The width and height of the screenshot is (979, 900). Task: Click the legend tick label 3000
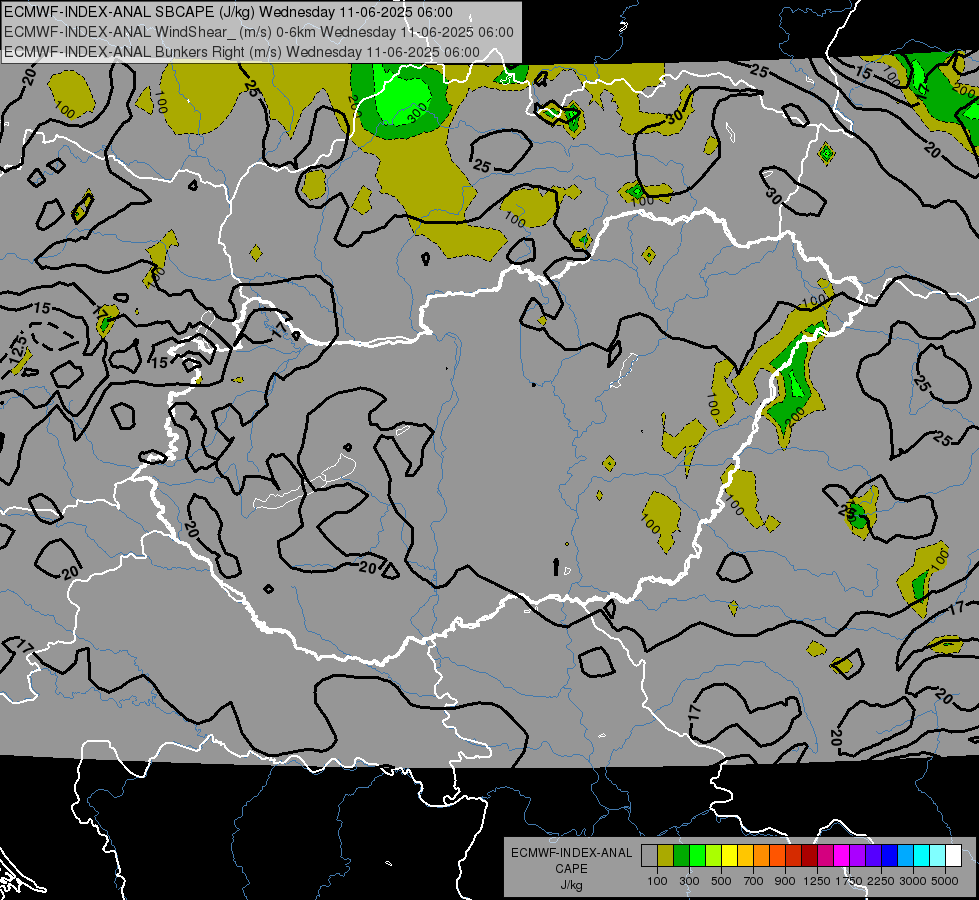tap(913, 881)
